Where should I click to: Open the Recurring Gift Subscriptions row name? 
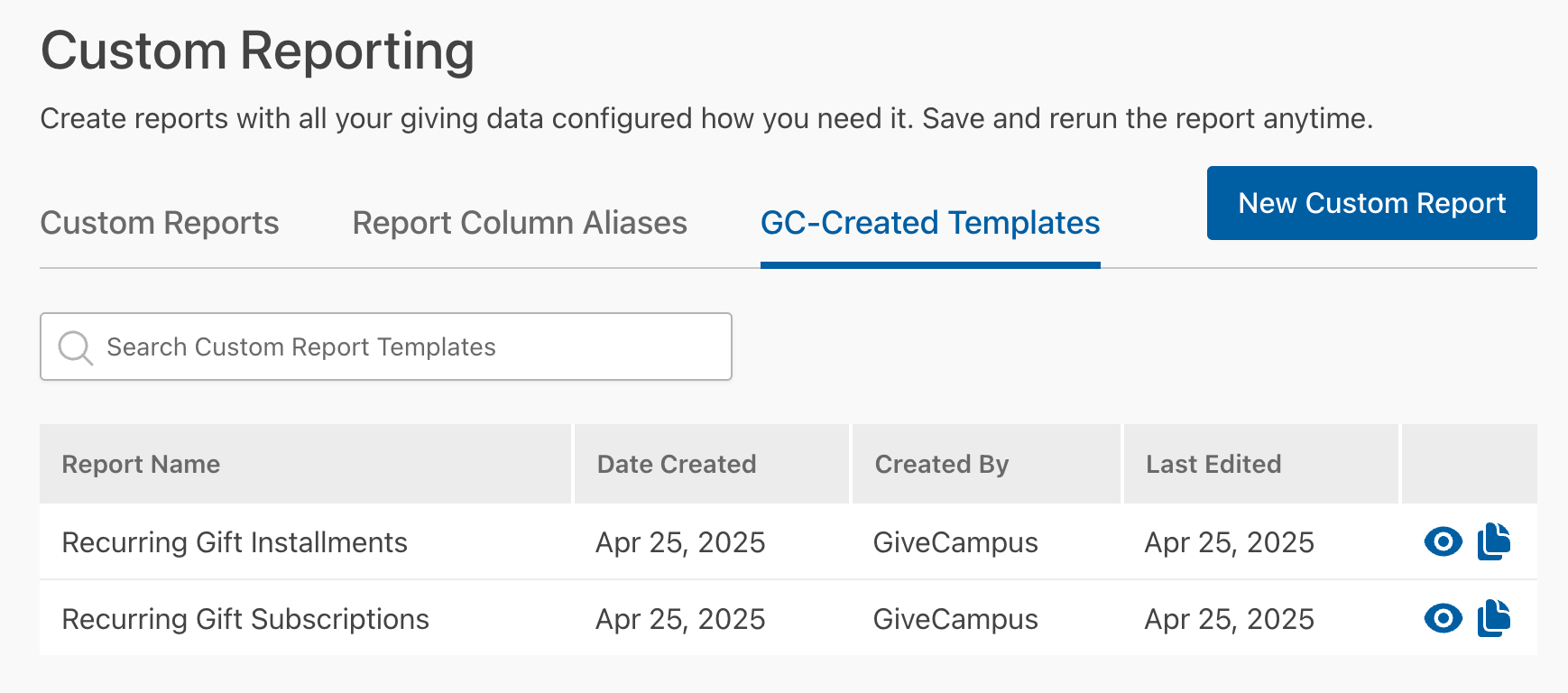click(245, 619)
